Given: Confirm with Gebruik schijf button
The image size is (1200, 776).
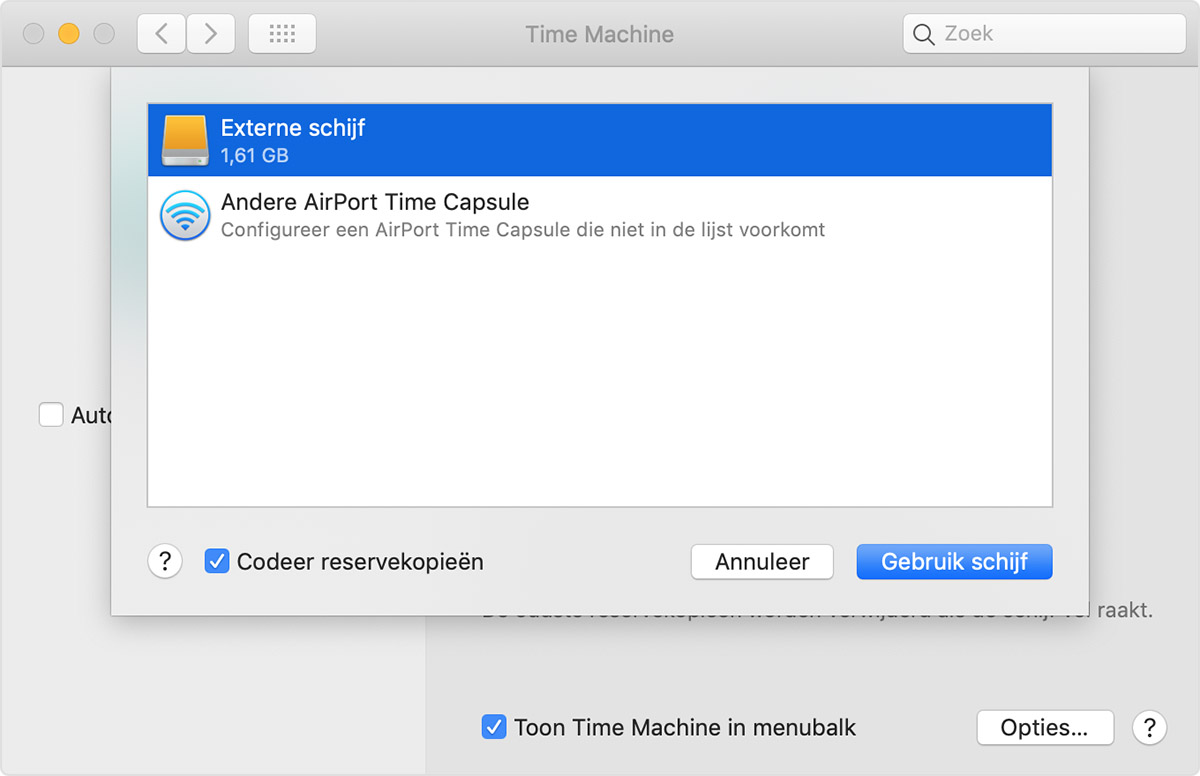Looking at the screenshot, I should click(x=955, y=562).
